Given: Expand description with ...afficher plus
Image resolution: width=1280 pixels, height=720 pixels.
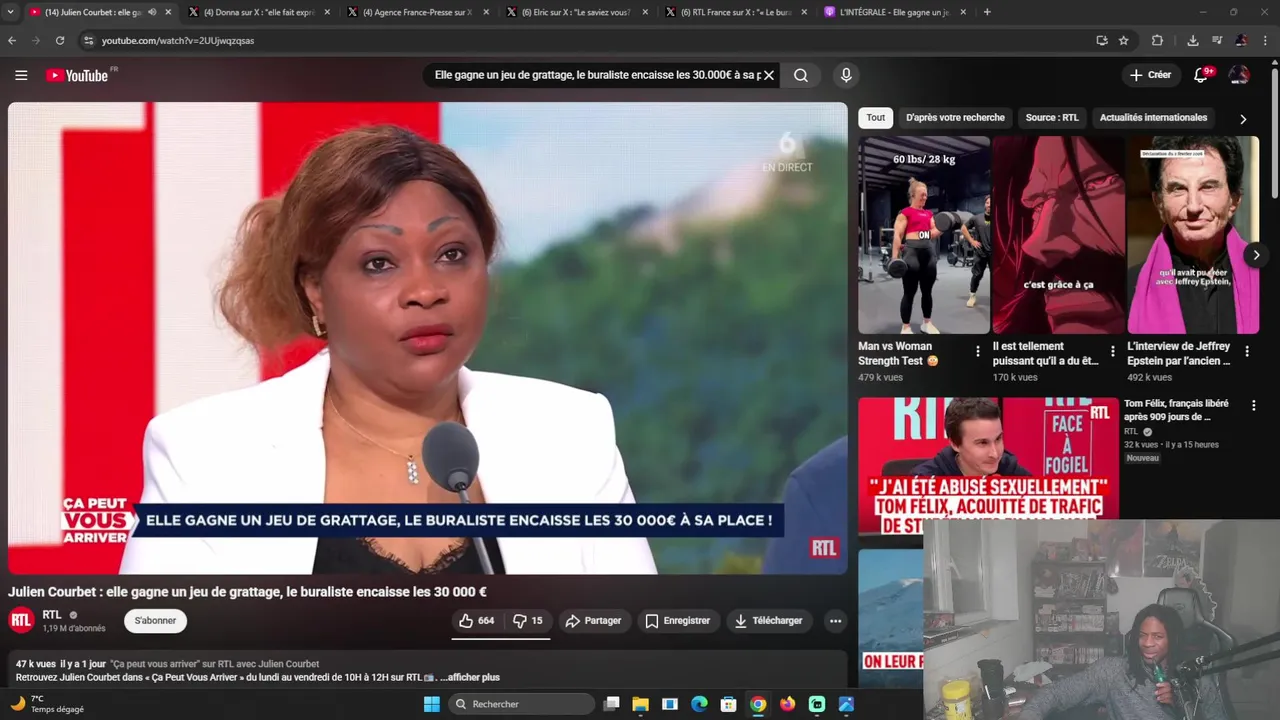Looking at the screenshot, I should (x=470, y=677).
